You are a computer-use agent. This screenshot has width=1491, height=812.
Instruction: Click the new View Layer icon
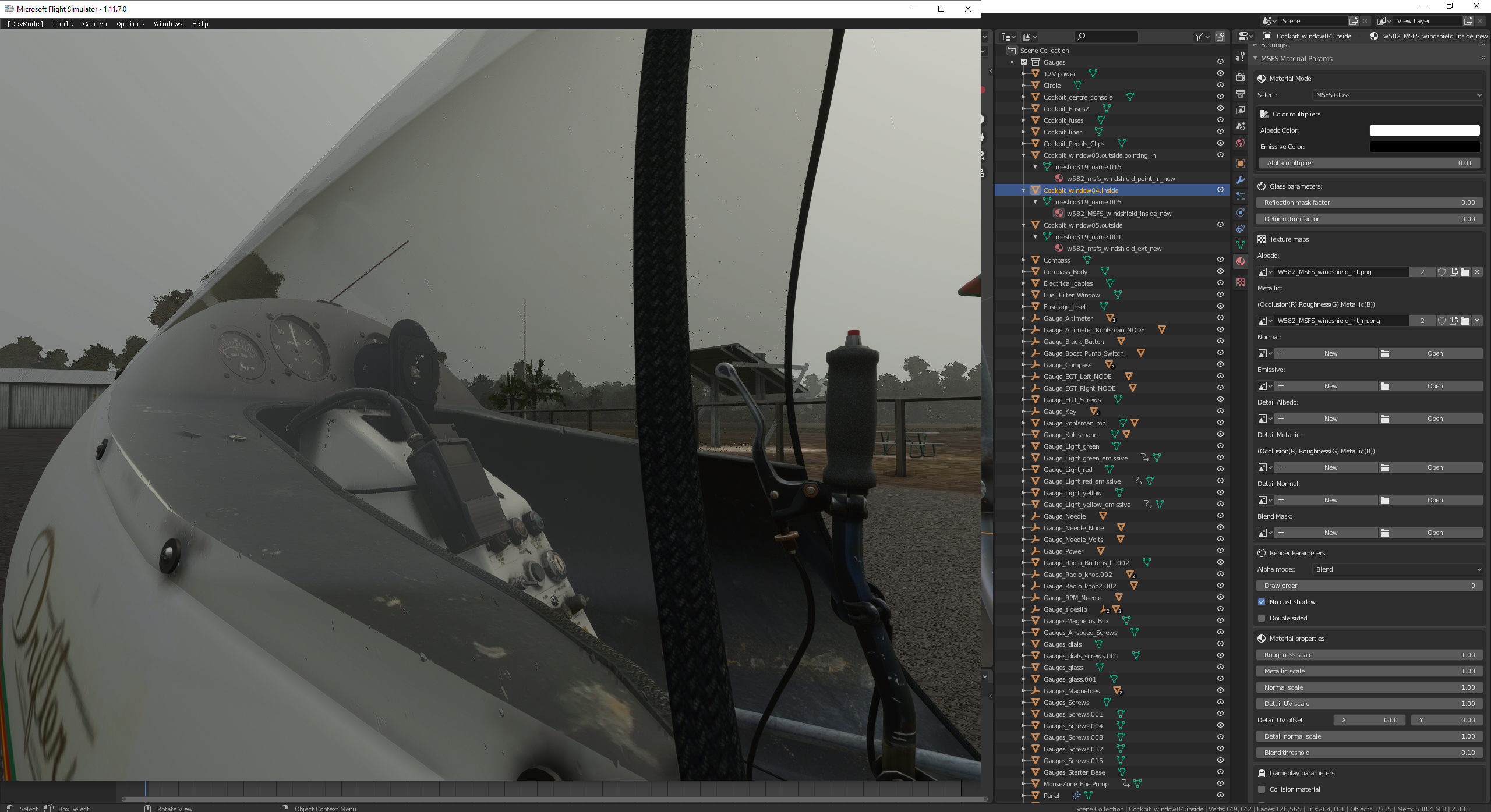(1468, 21)
